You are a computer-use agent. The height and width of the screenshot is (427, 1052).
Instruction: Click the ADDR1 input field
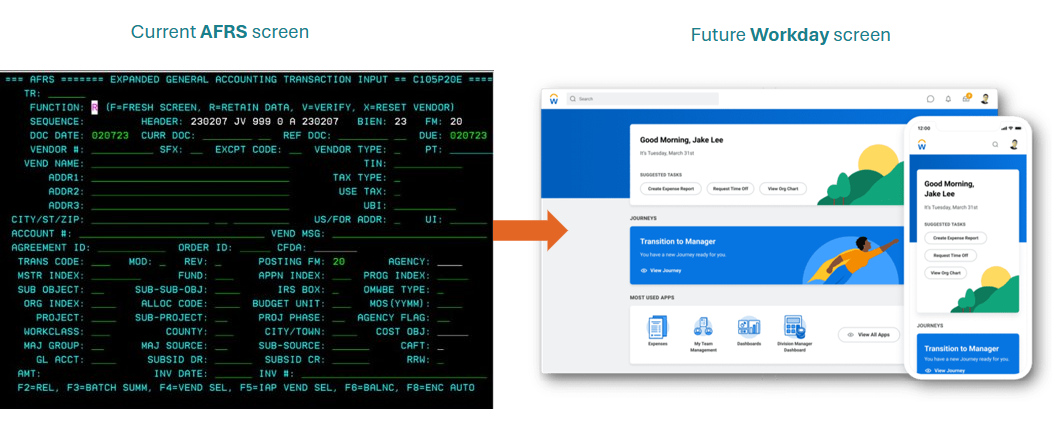191,178
